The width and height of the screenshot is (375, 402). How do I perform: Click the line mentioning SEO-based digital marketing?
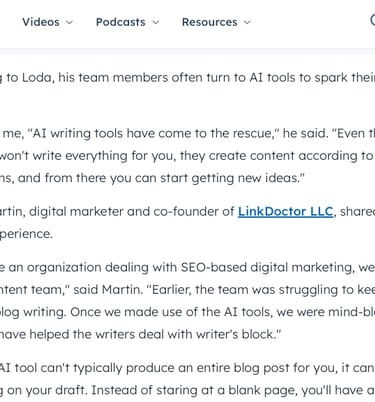point(187,267)
